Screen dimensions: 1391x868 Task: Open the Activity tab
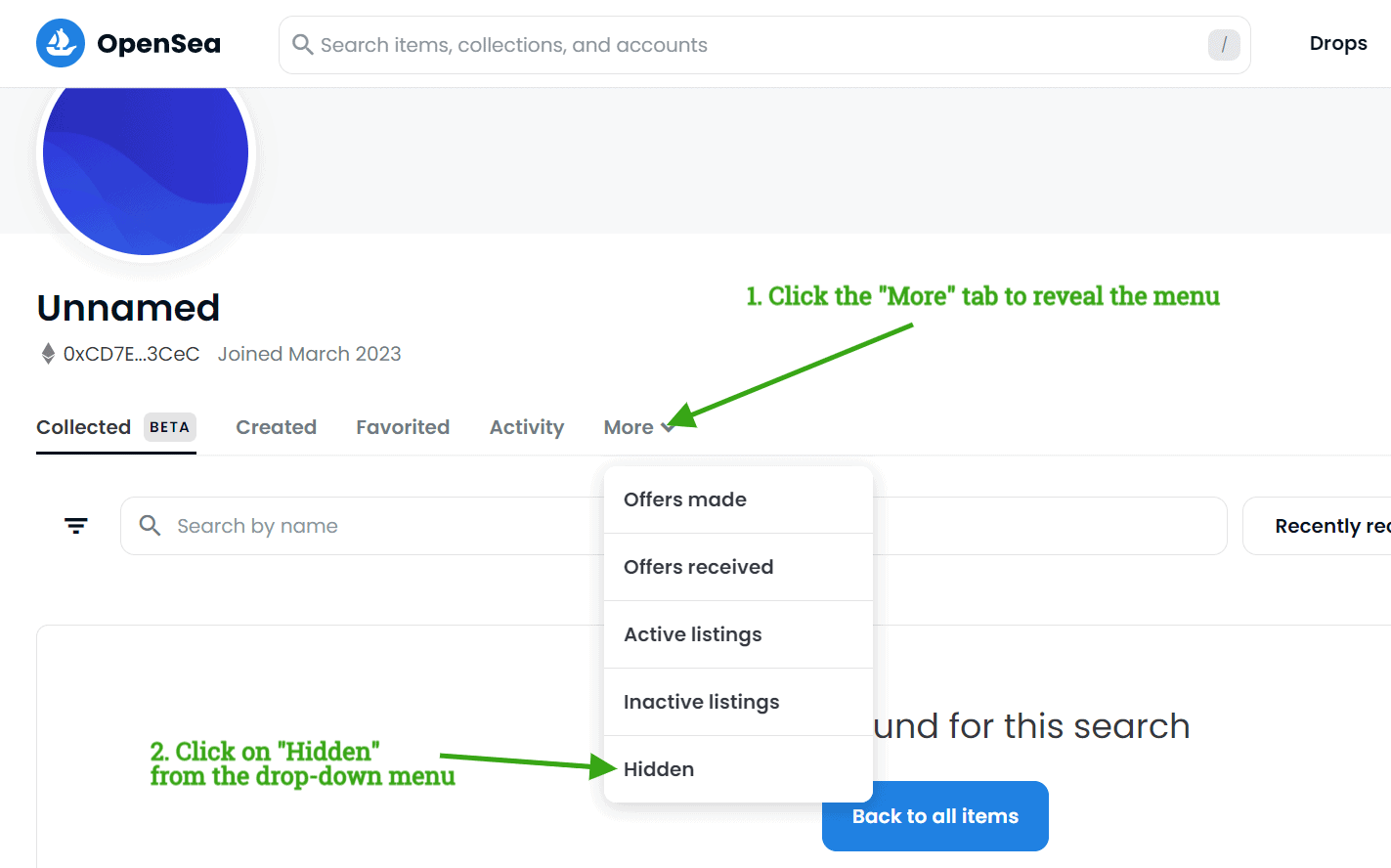point(527,427)
